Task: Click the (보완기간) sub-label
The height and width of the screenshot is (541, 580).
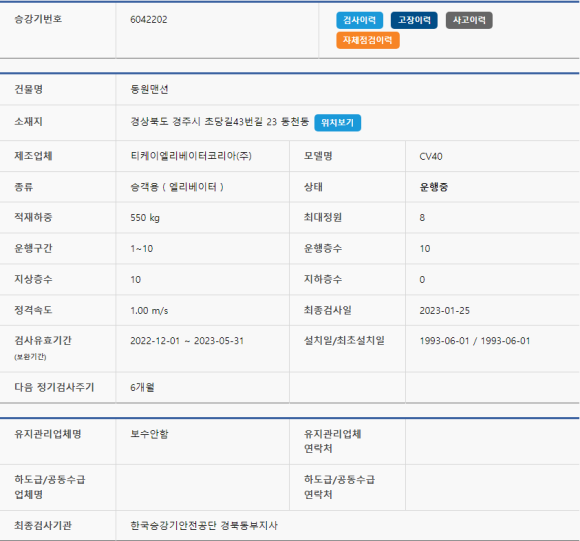Action: [x=30, y=357]
